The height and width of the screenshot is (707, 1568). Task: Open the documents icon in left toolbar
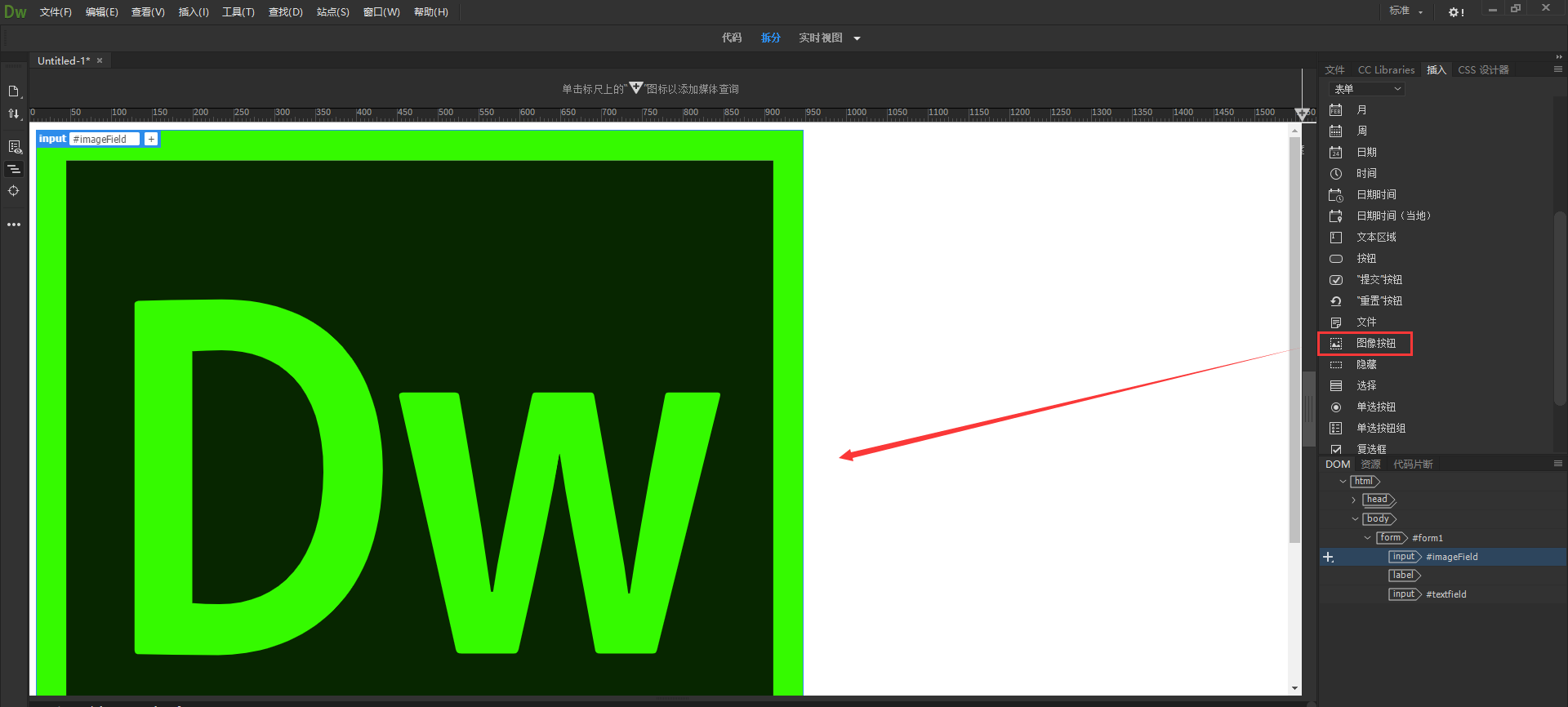click(x=14, y=91)
